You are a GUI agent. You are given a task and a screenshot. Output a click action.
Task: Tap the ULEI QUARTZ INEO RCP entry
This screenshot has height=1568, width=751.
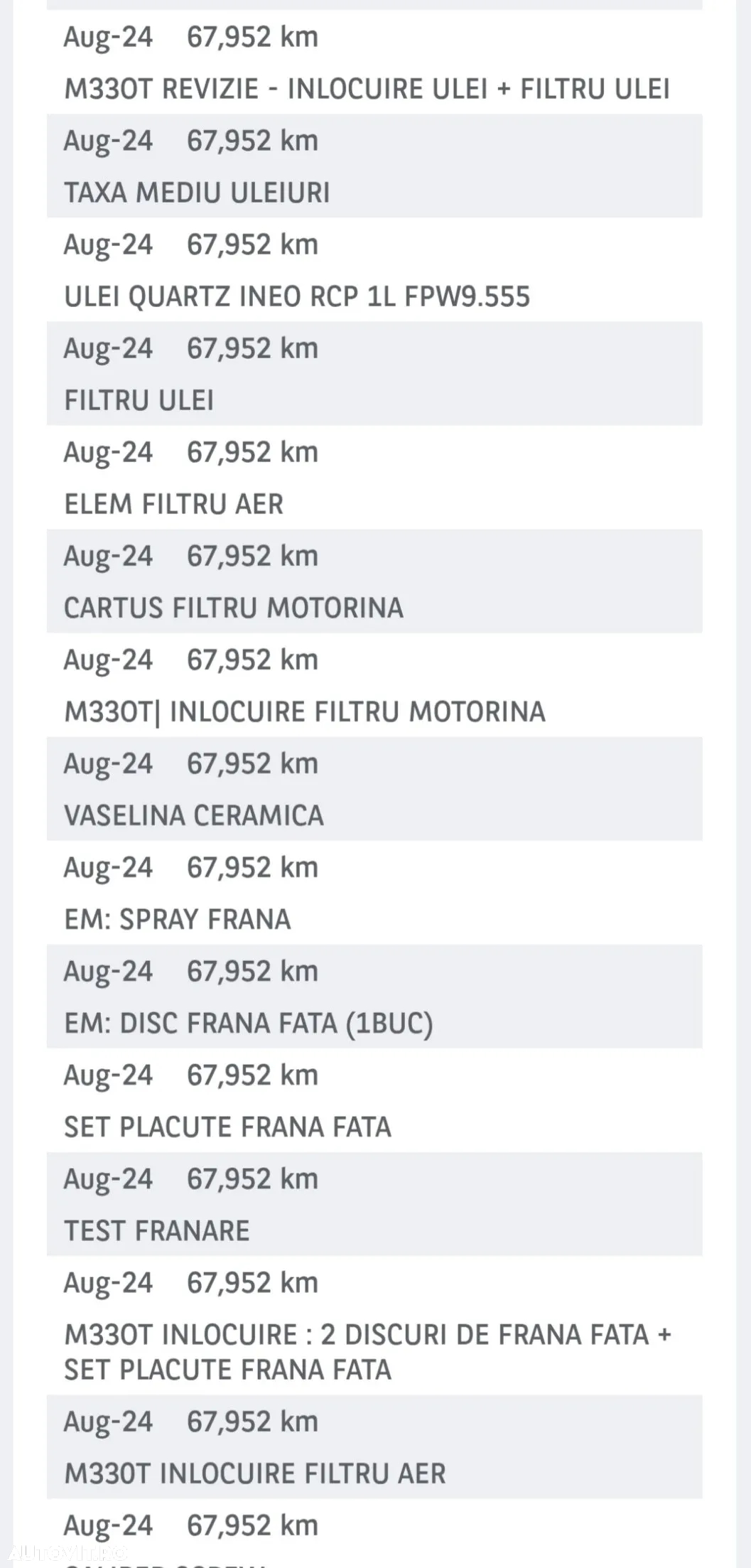(x=374, y=269)
